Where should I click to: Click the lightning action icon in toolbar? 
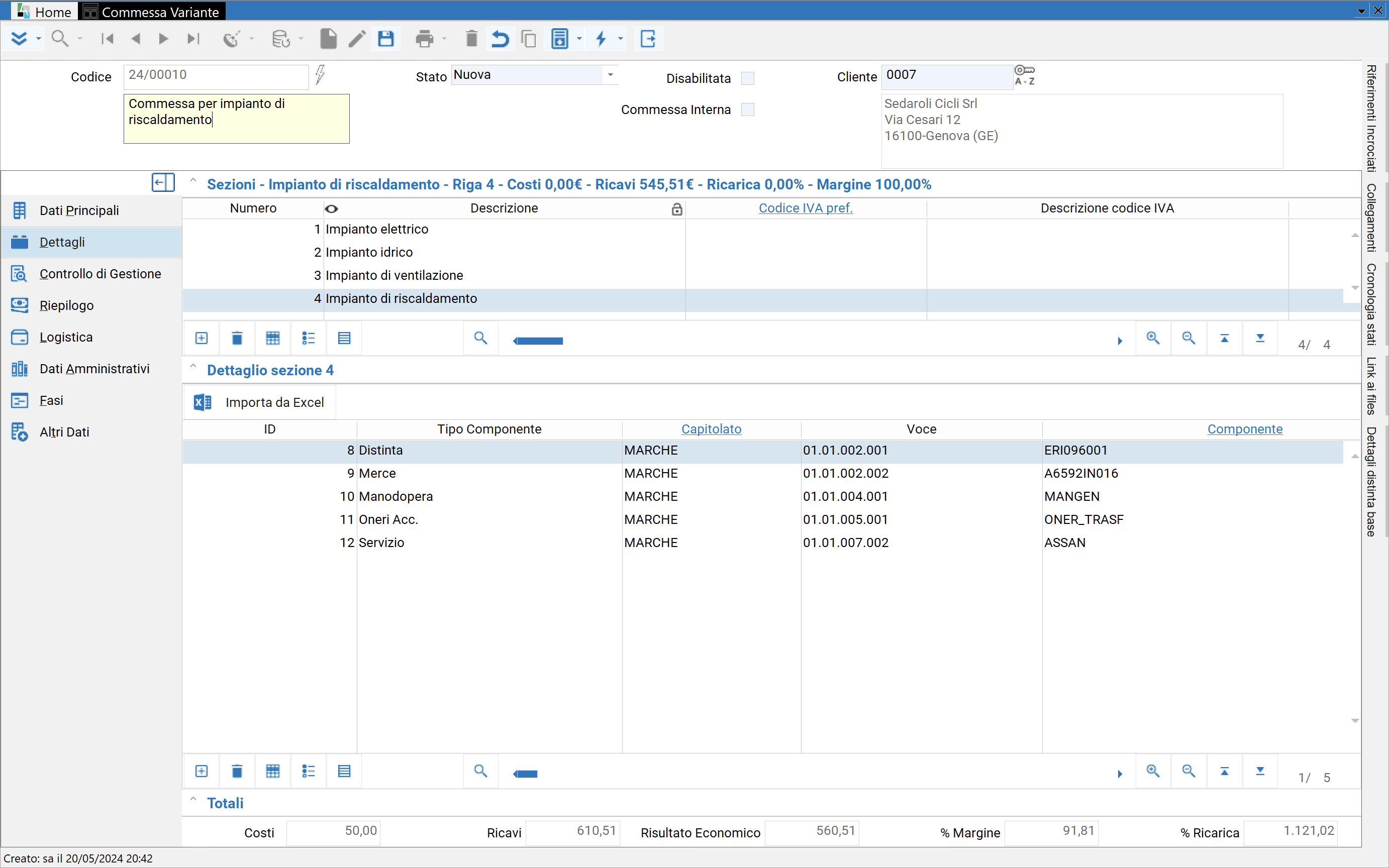[601, 39]
